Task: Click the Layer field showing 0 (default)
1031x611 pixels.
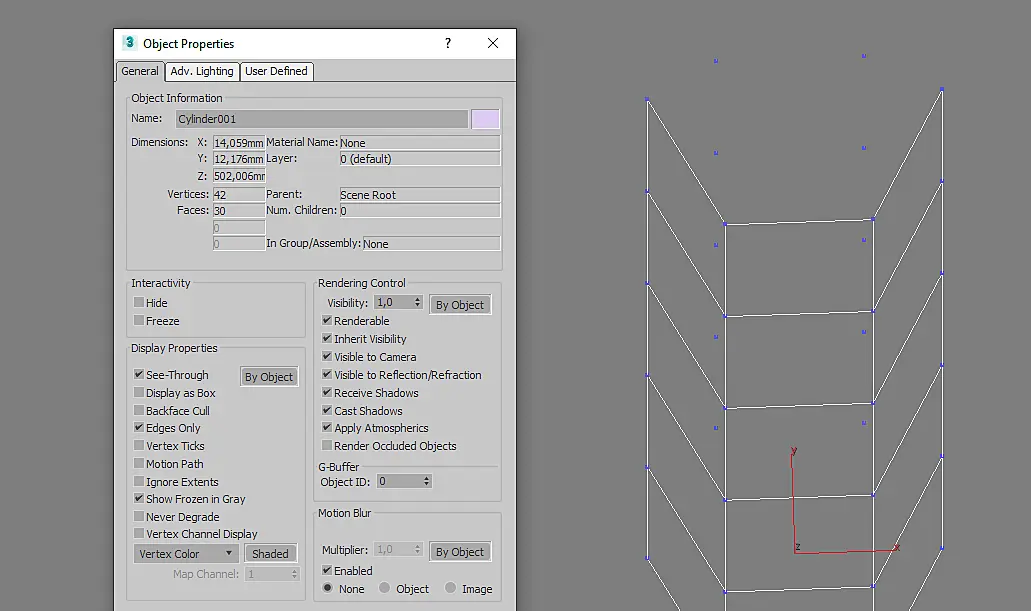Action: (420, 159)
